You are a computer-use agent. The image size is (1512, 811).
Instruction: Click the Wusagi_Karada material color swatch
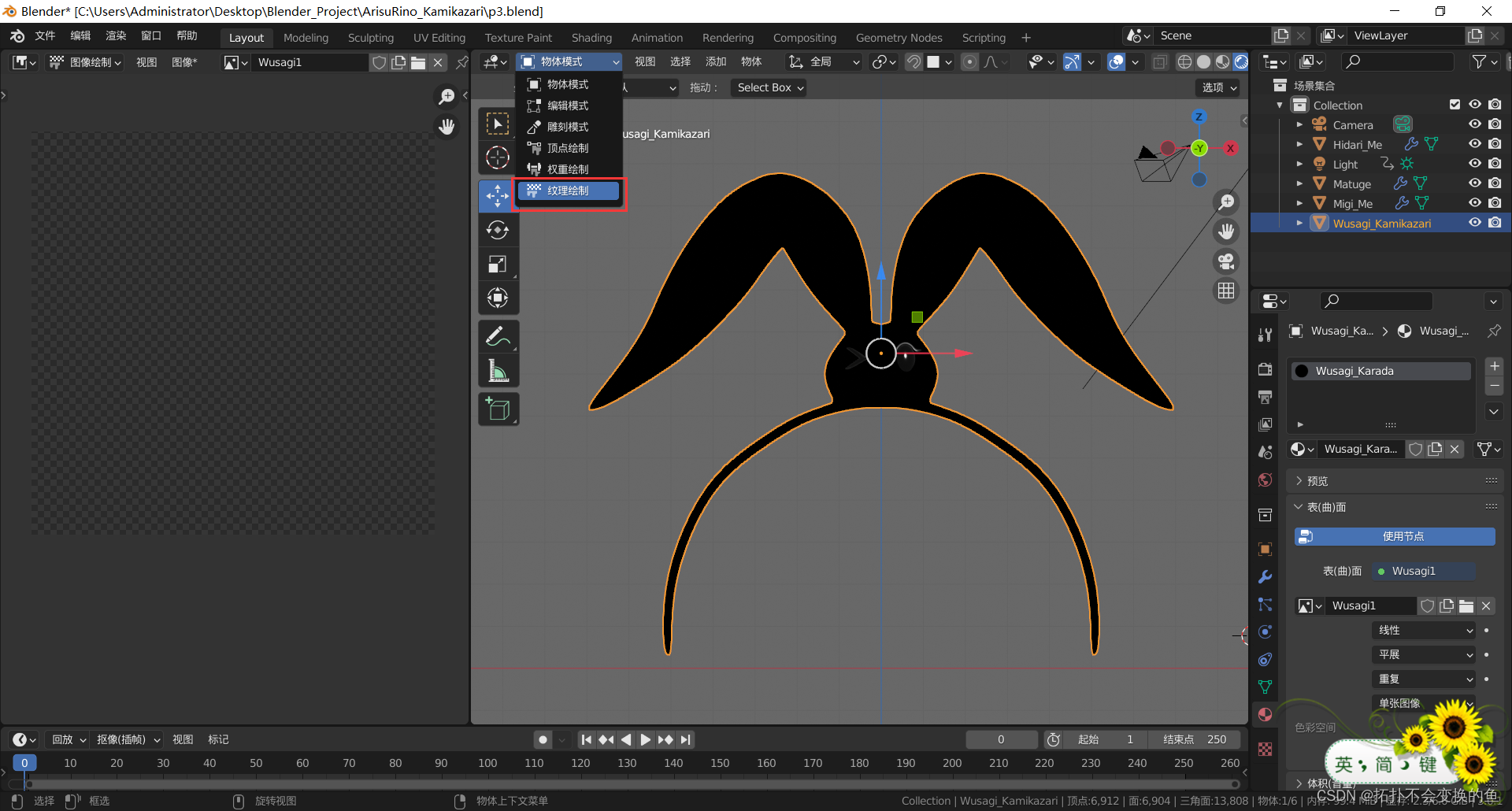tap(1303, 371)
